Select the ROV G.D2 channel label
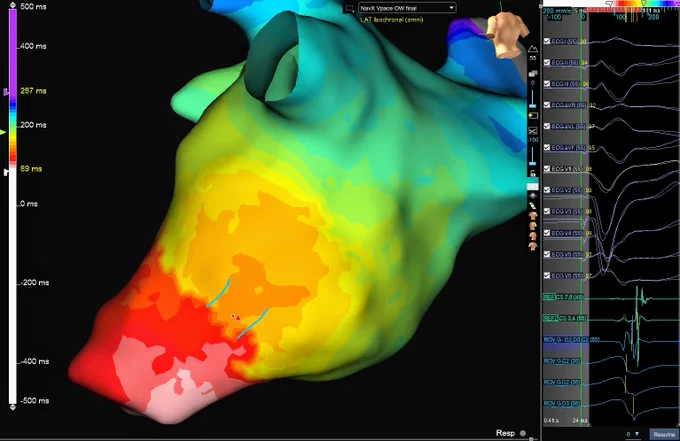Screen dimensions: 680x441 tap(562, 382)
